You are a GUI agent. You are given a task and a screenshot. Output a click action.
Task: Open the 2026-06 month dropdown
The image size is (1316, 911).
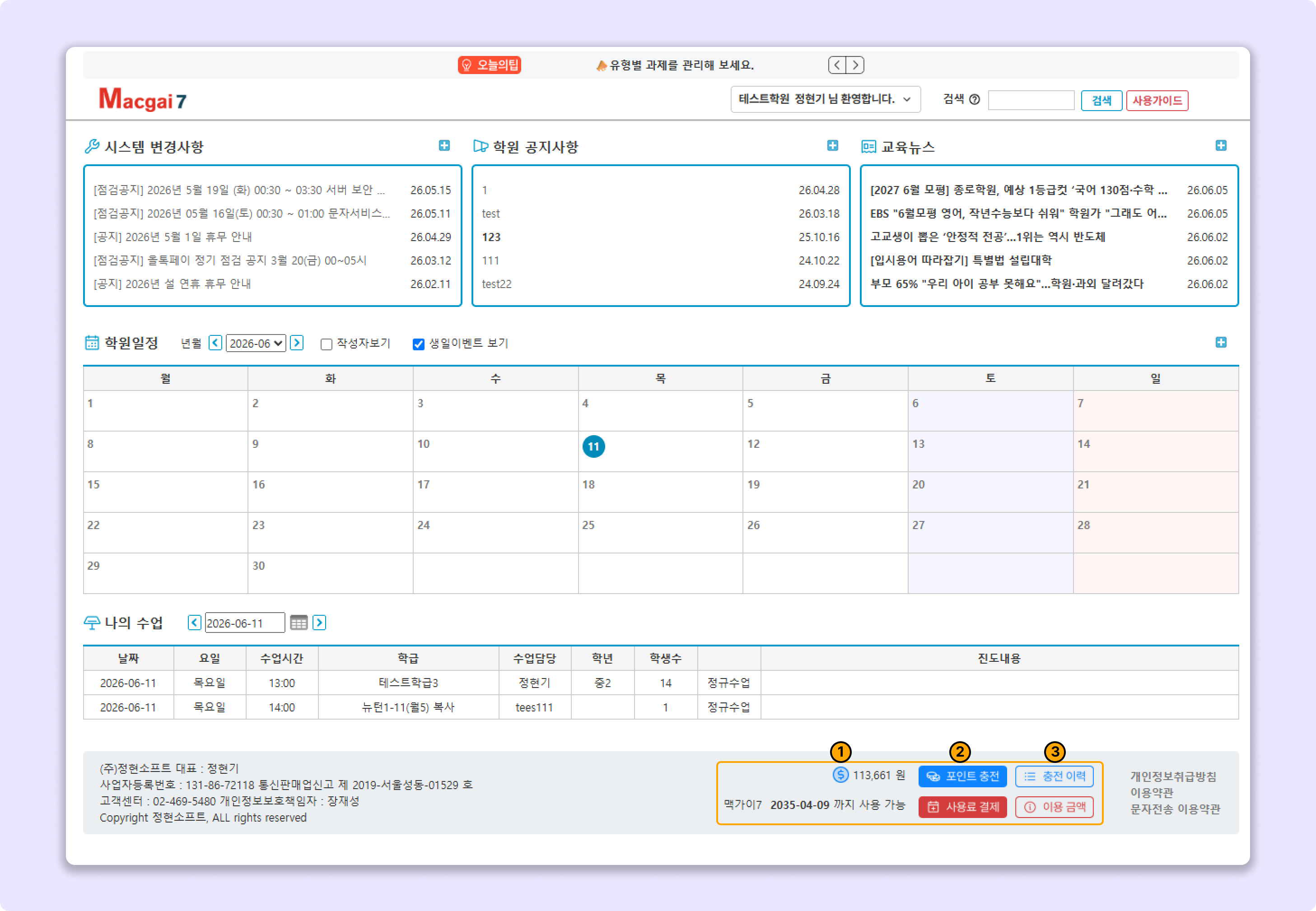coord(256,343)
